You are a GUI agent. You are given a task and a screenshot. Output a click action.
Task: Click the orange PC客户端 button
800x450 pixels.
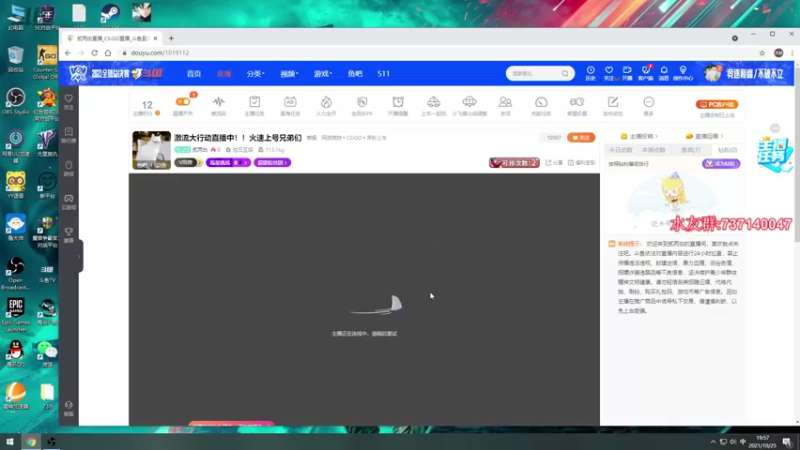click(717, 104)
